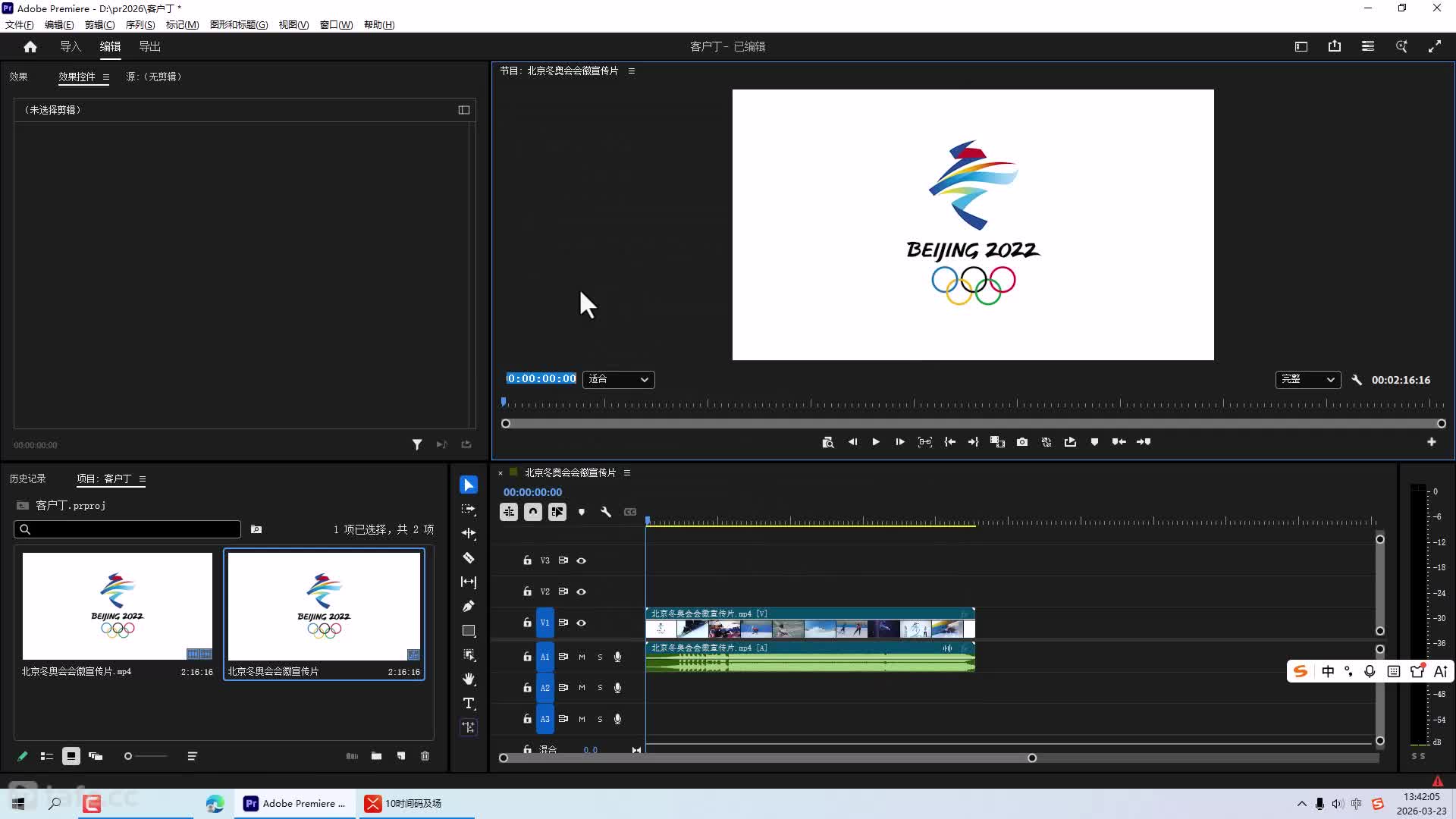Toggle lock on track V1
1456x819 pixels.
(527, 623)
